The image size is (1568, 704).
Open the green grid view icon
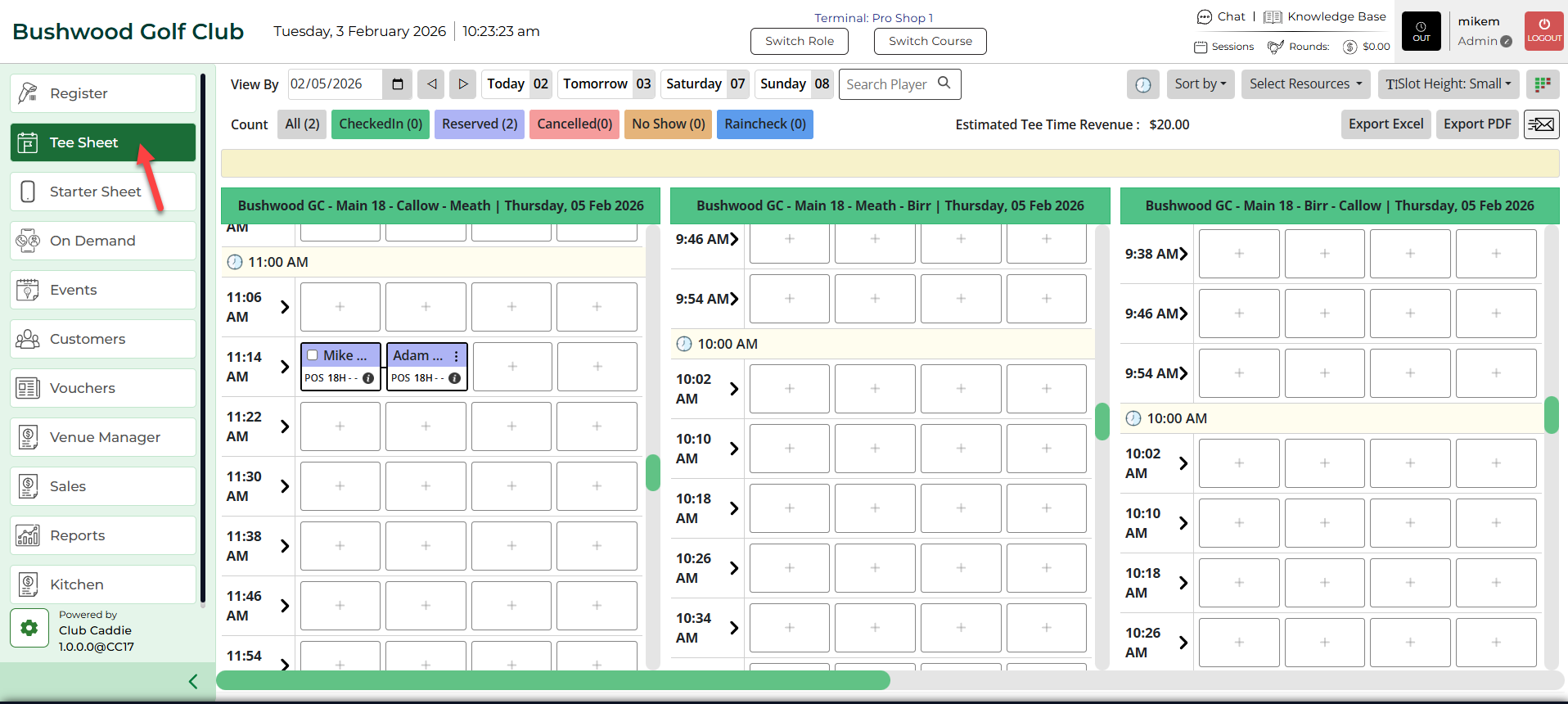pos(1543,84)
